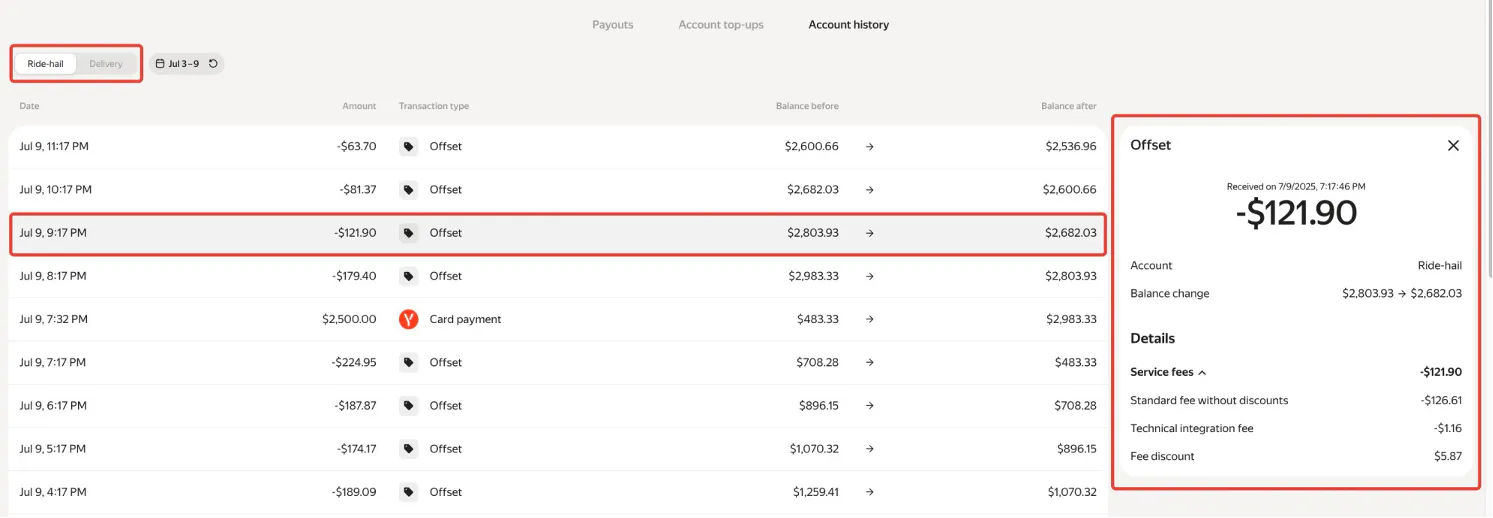Click the tag icon on Jul 9, 6:17 PM row
1493x518 pixels.
pos(408,405)
